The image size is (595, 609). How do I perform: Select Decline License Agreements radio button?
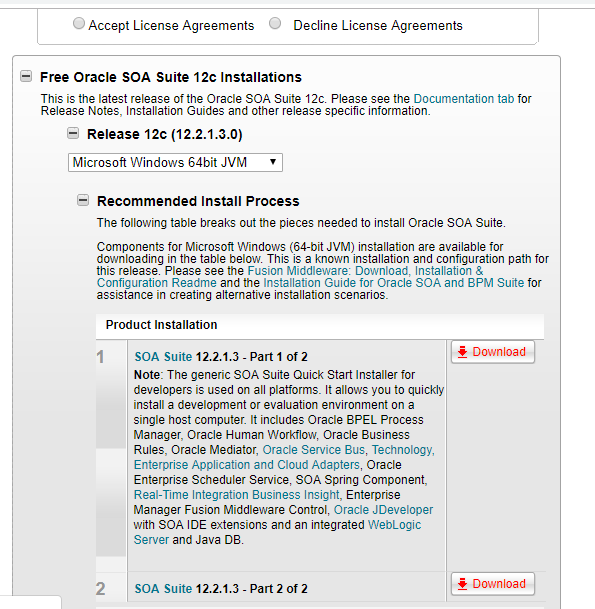(x=275, y=24)
